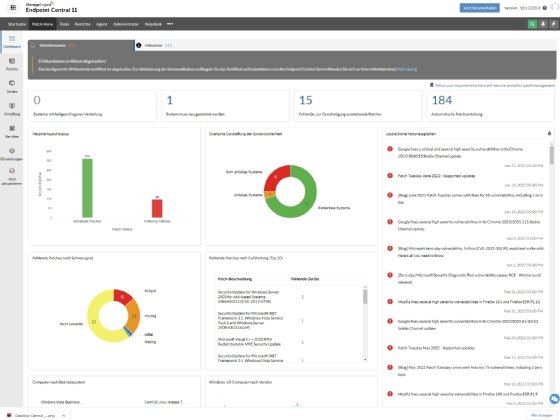The width and height of the screenshot is (560, 420).
Task: Click the blue purchase button at top
Action: 479,8
